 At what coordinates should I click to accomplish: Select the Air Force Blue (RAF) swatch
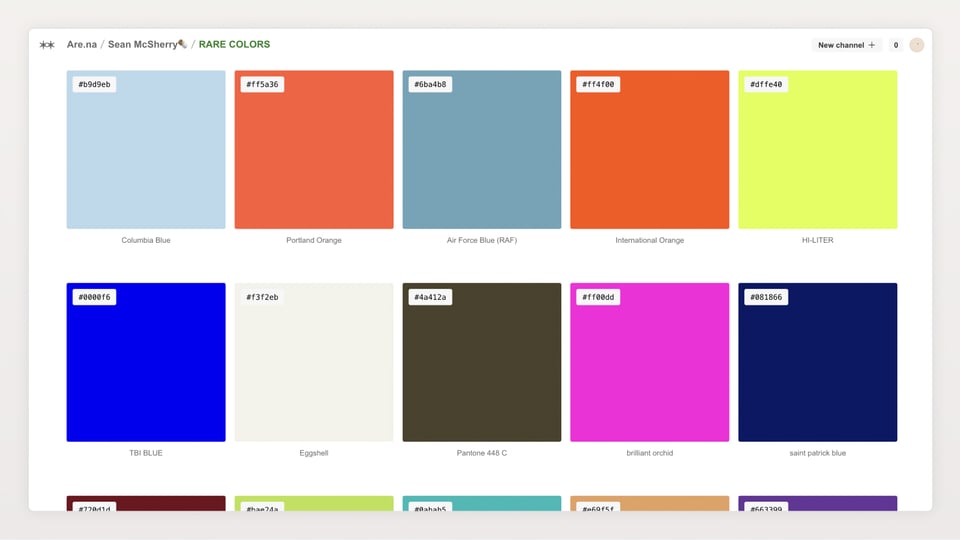pyautogui.click(x=482, y=150)
